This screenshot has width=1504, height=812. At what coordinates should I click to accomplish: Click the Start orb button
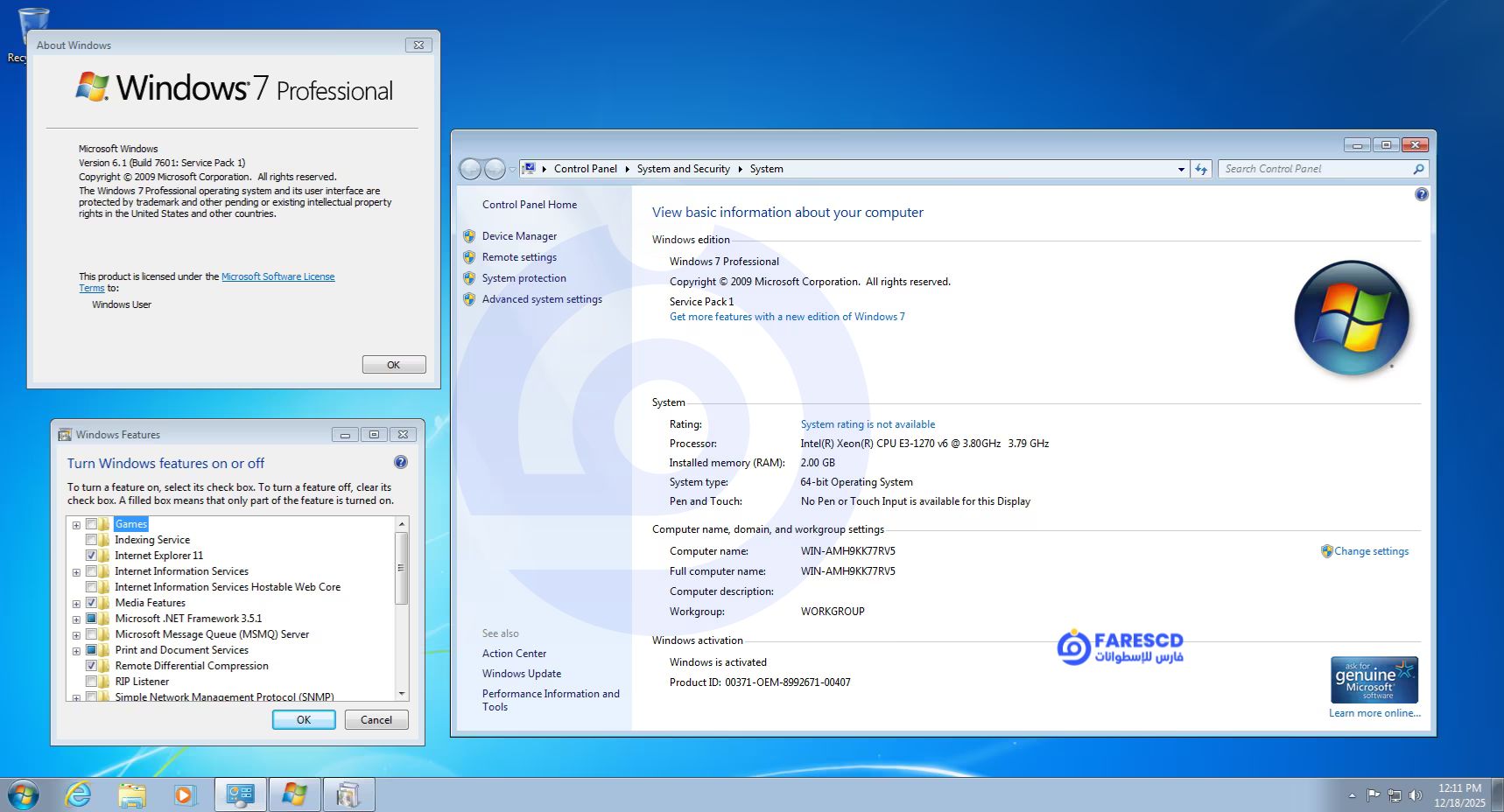[24, 794]
